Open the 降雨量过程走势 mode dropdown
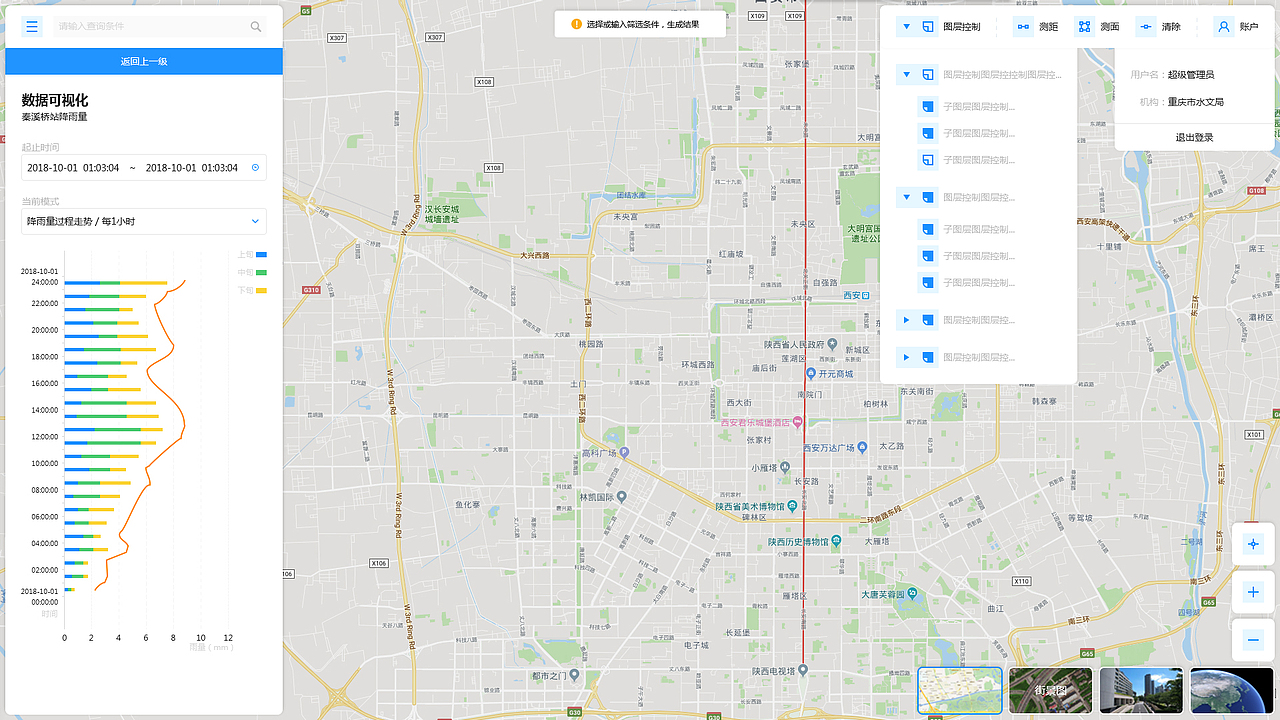The width and height of the screenshot is (1280, 720). pos(143,221)
